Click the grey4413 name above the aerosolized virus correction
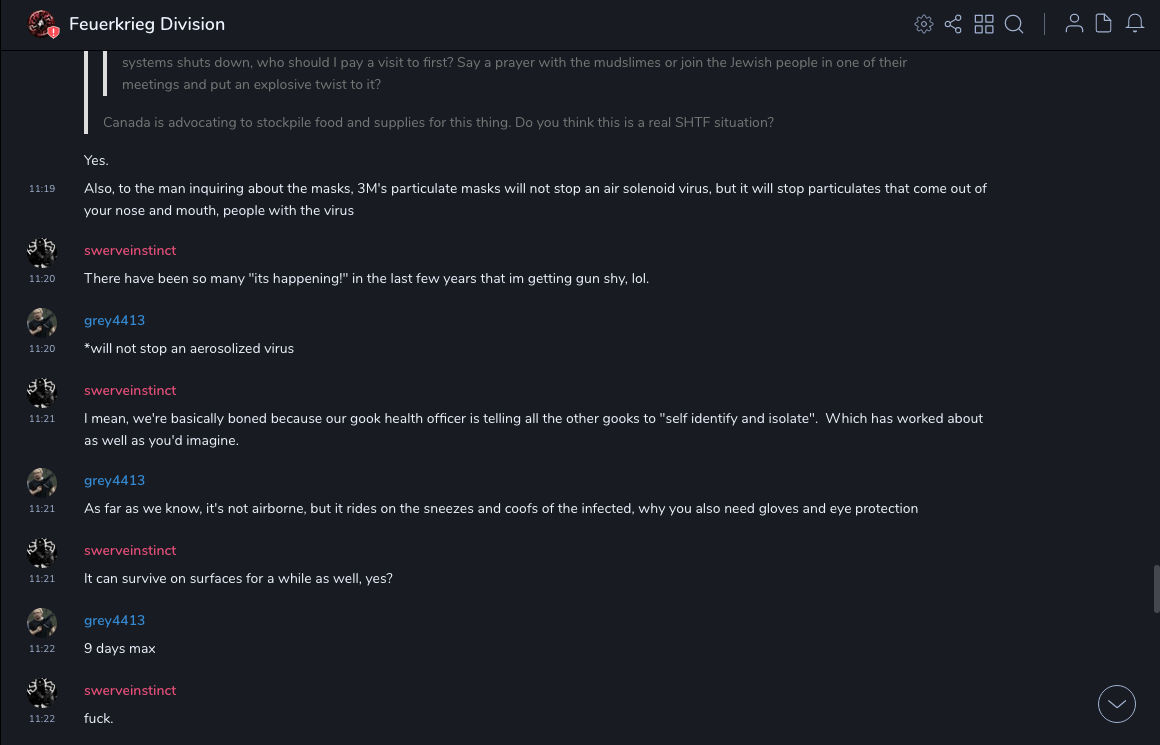This screenshot has height=745, width=1160. (114, 320)
